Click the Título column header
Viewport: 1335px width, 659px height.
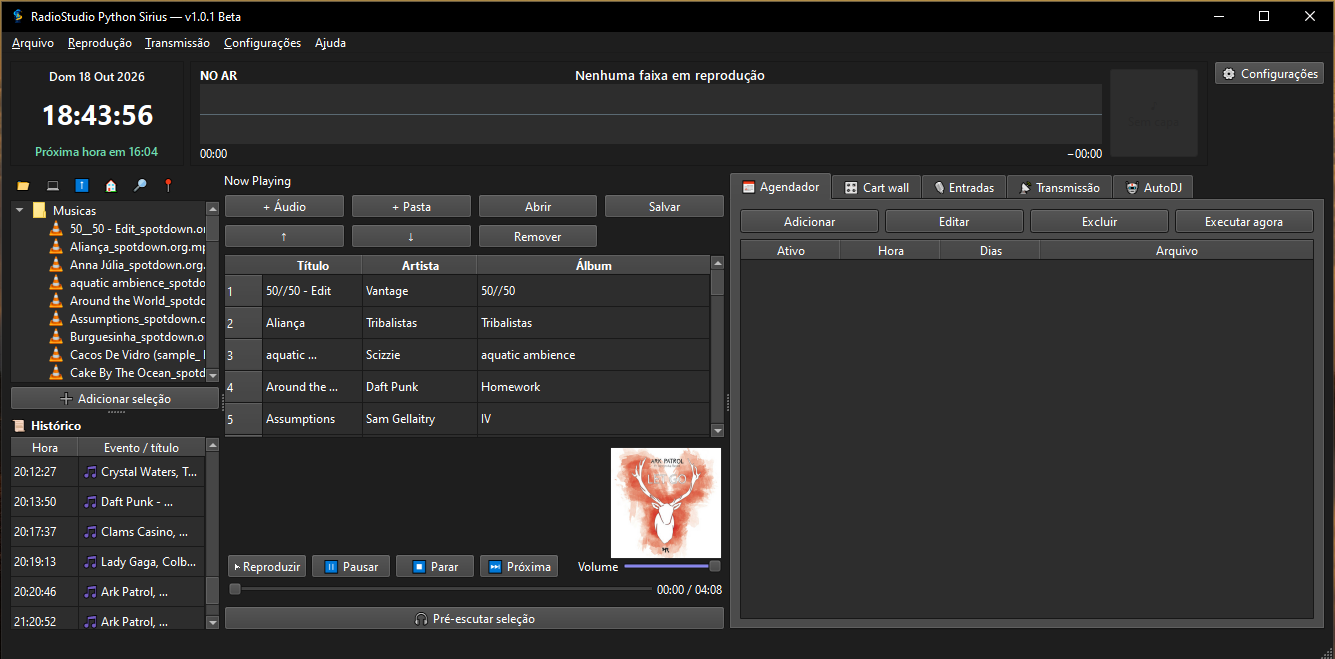[x=313, y=265]
